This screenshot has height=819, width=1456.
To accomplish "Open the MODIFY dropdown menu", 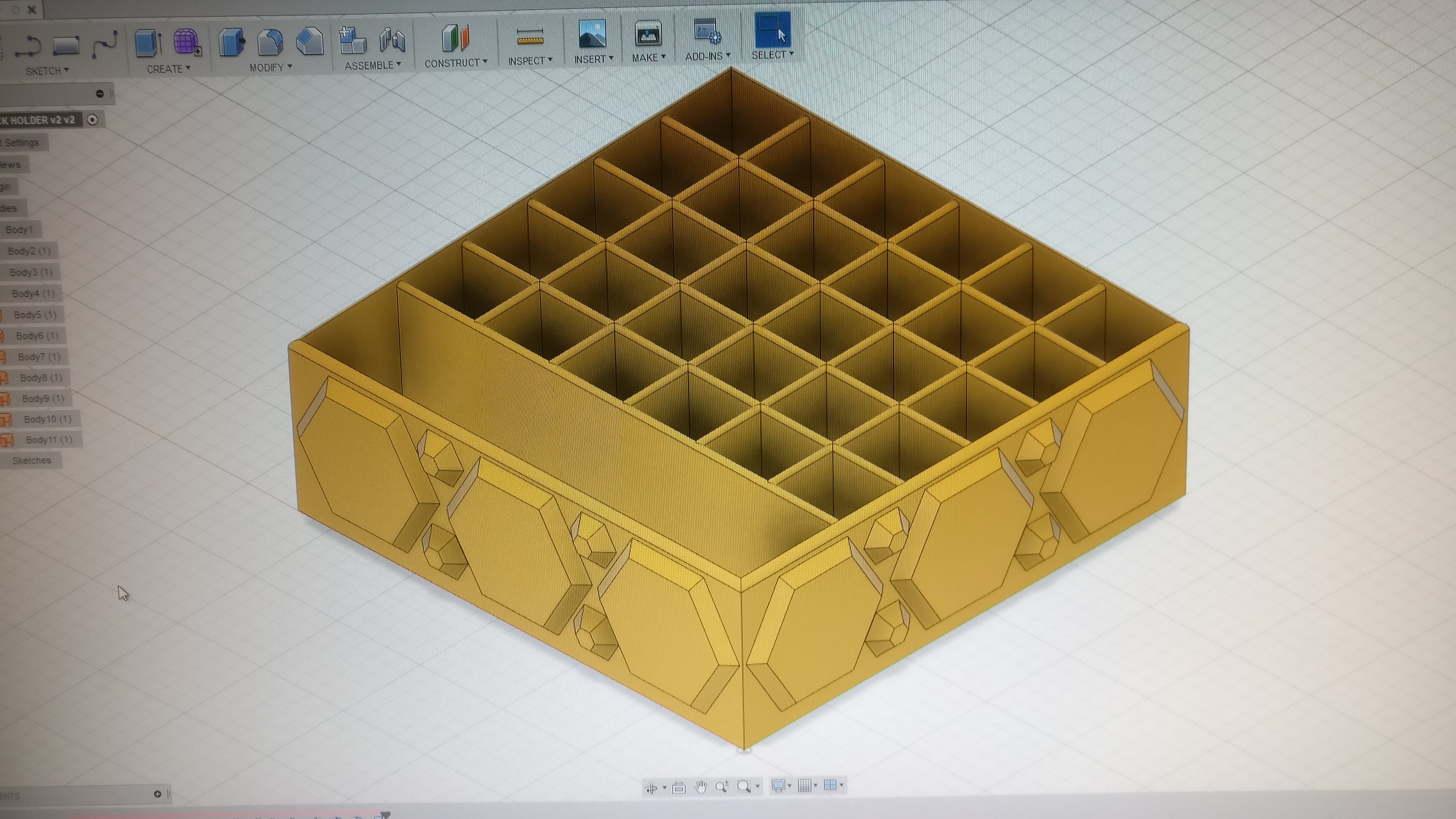I will coord(271,67).
